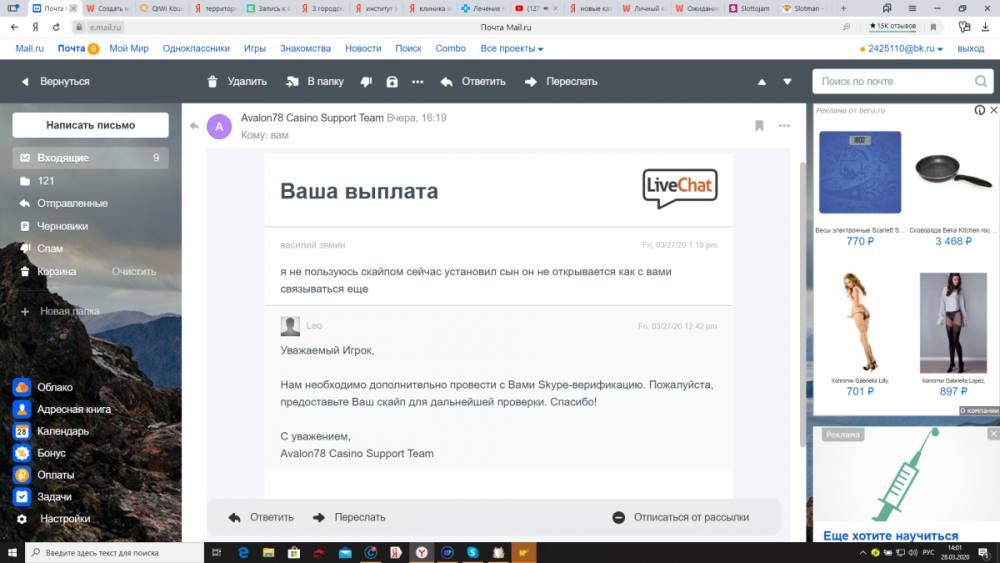Open the three-dots more actions menu in toolbar
Image resolution: width=1000 pixels, height=563 pixels.
[418, 82]
